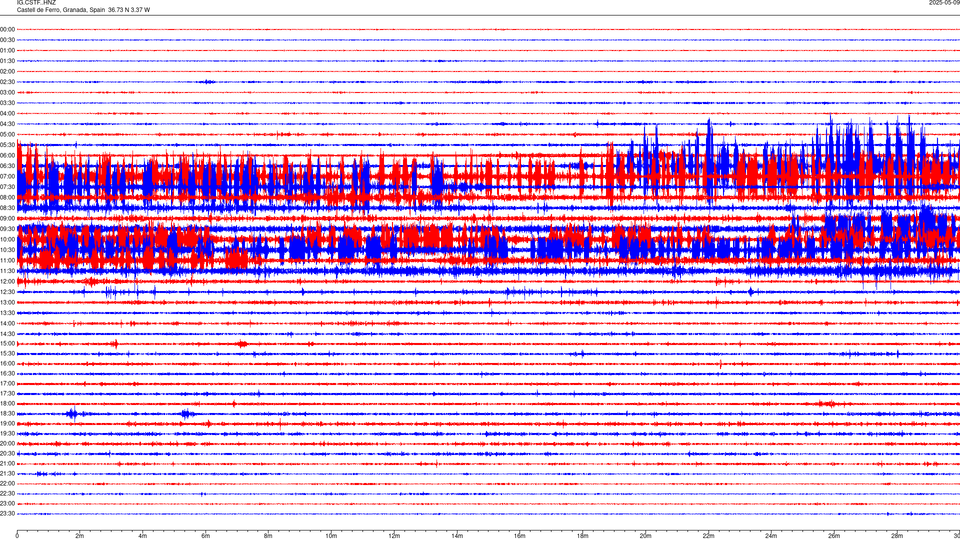The height and width of the screenshot is (540, 960).
Task: Select the 05:30 row label
Action: pyautogui.click(x=7, y=144)
